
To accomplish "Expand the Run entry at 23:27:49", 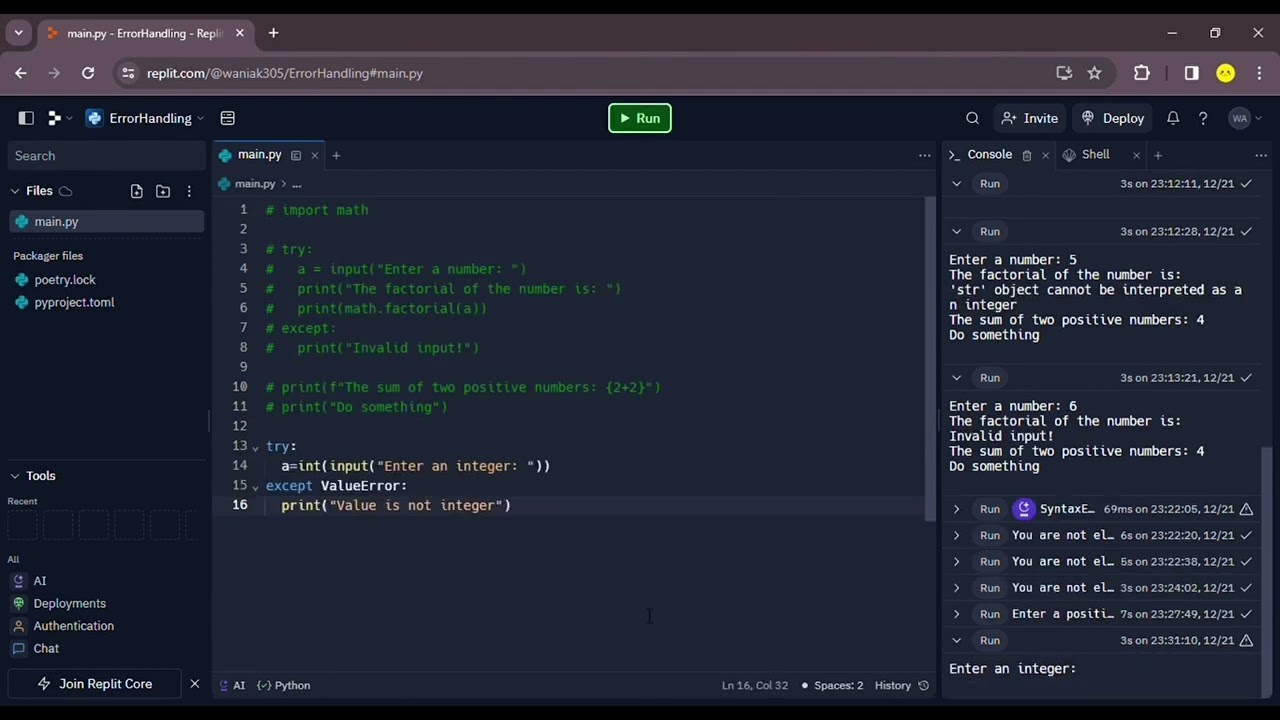I will point(956,614).
